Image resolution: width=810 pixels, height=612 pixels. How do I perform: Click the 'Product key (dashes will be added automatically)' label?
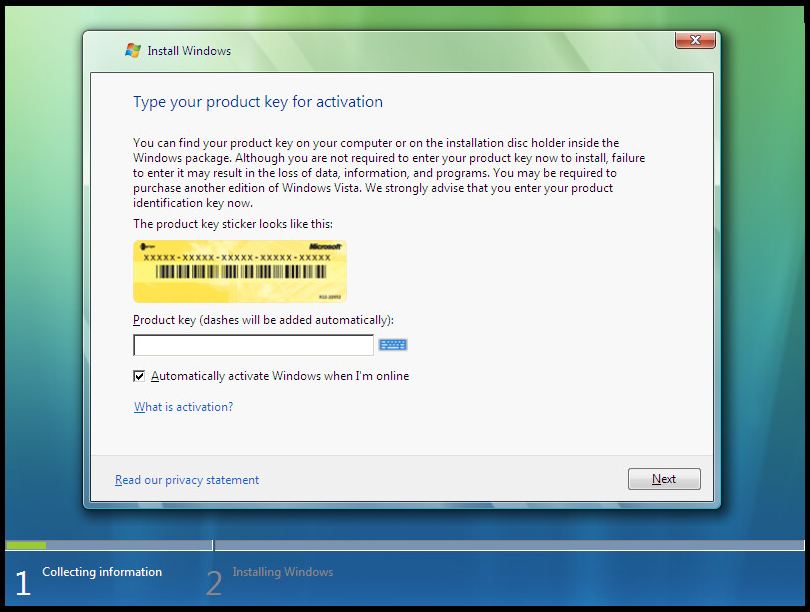point(263,320)
